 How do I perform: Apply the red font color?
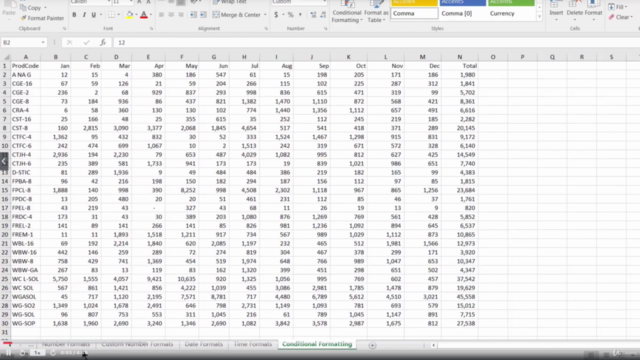[144, 15]
